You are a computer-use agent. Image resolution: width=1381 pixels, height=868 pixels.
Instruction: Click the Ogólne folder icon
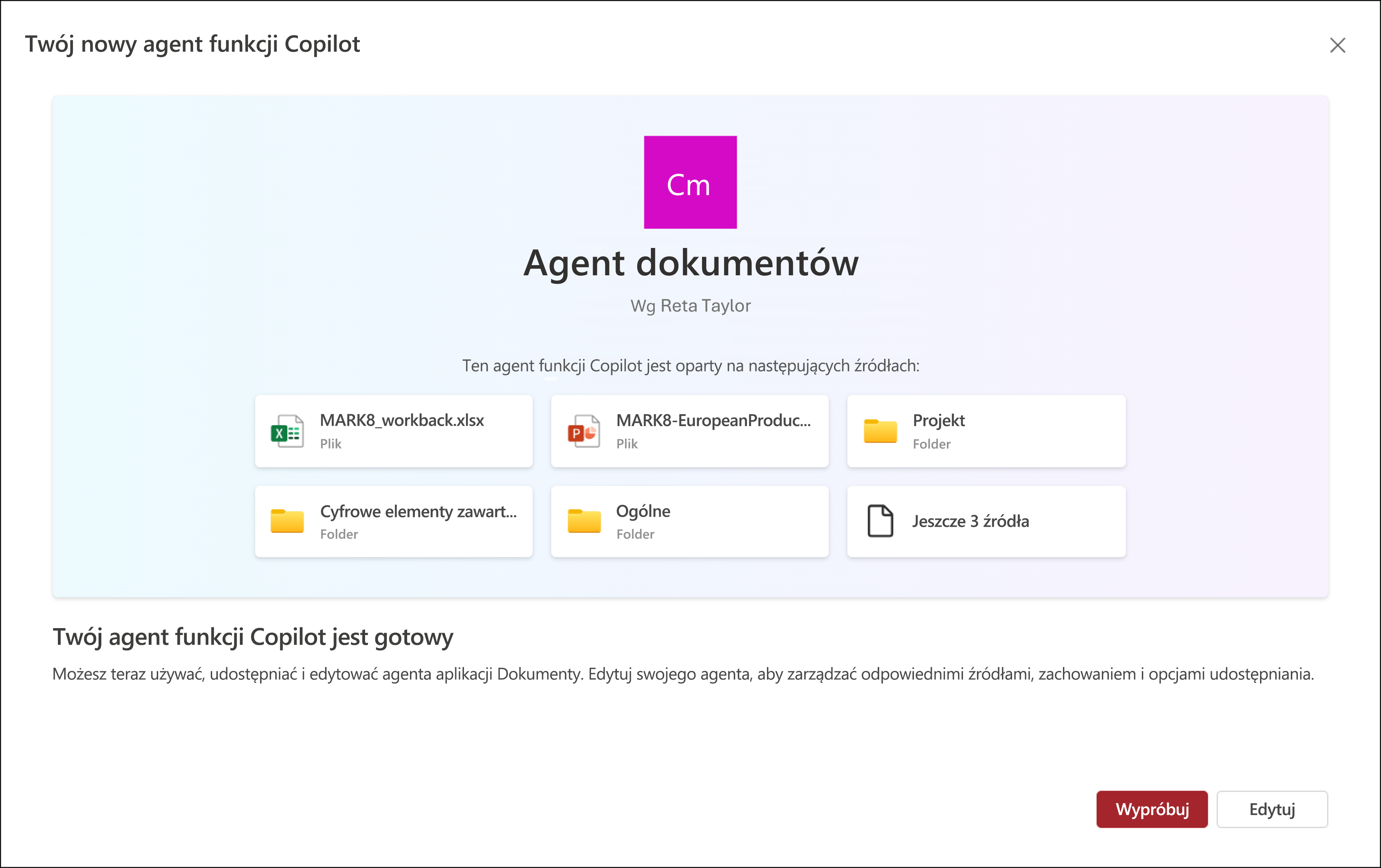(584, 521)
